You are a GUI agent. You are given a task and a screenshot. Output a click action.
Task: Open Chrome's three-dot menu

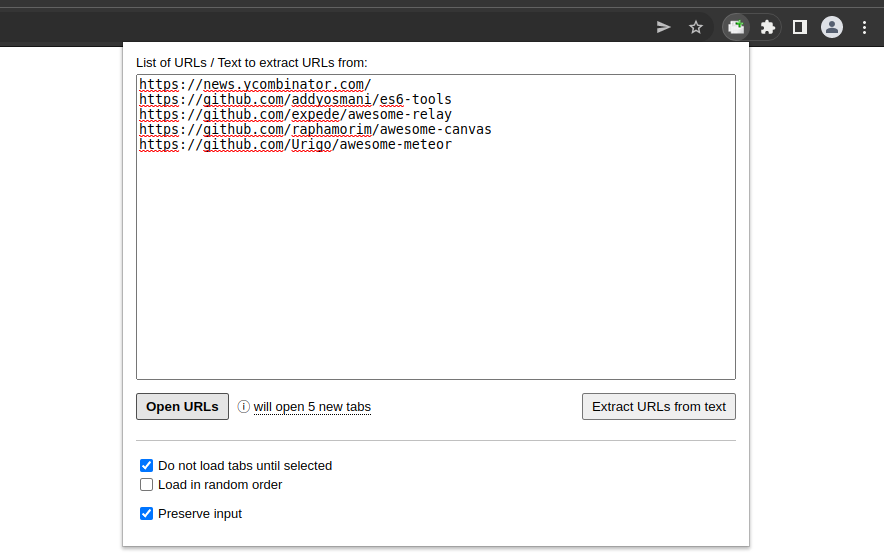(864, 27)
